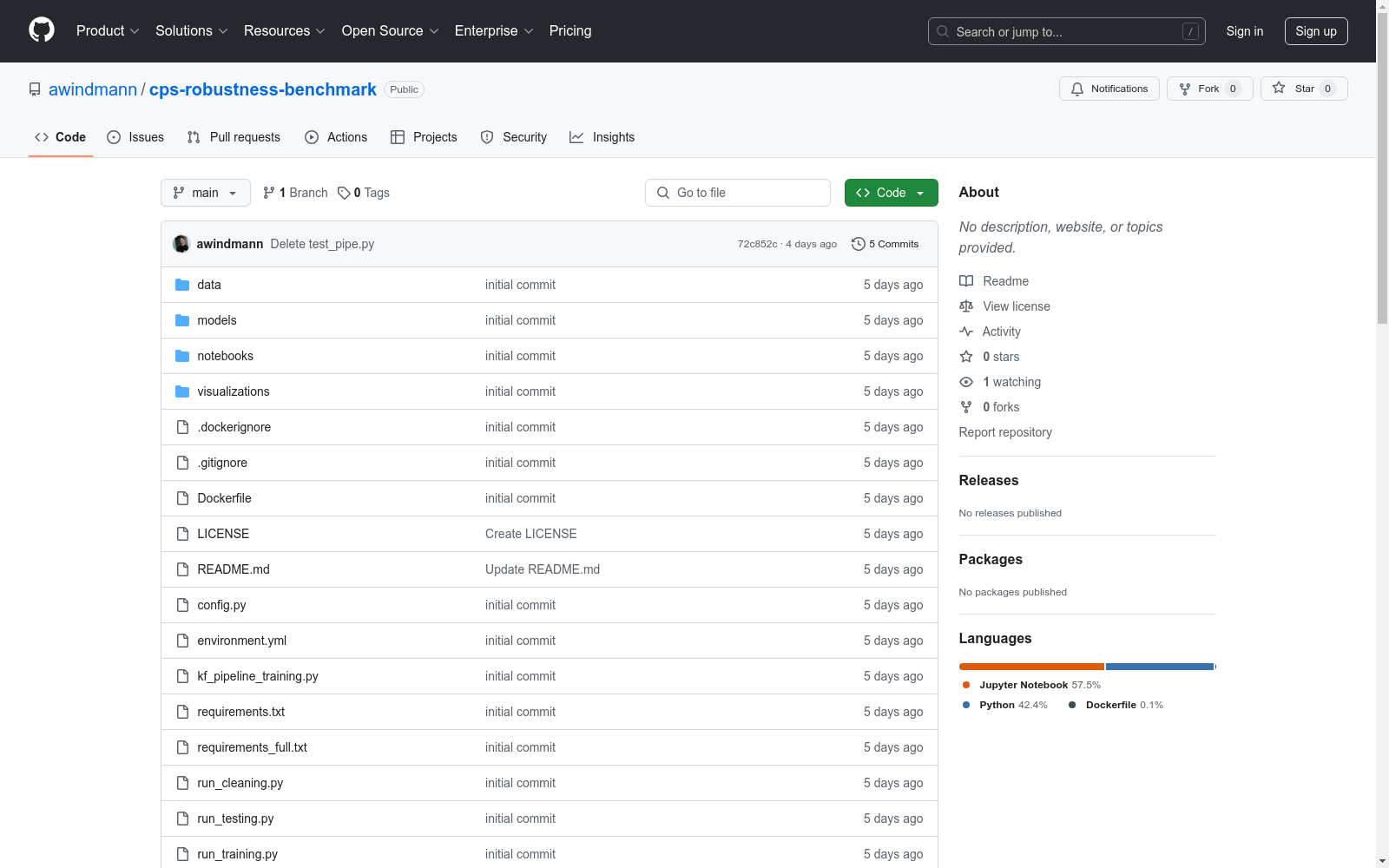Open the Security tab
Viewport: 1389px width, 868px height.
point(514,137)
